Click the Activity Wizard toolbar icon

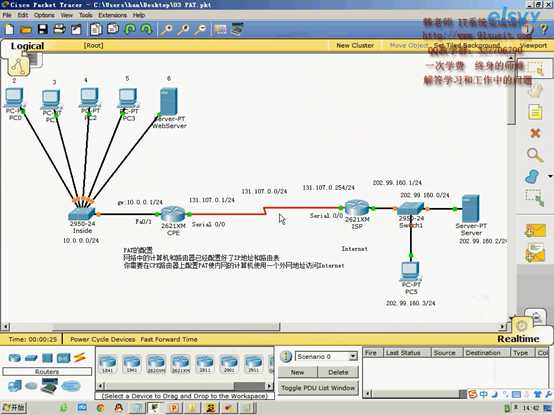tap(76, 29)
